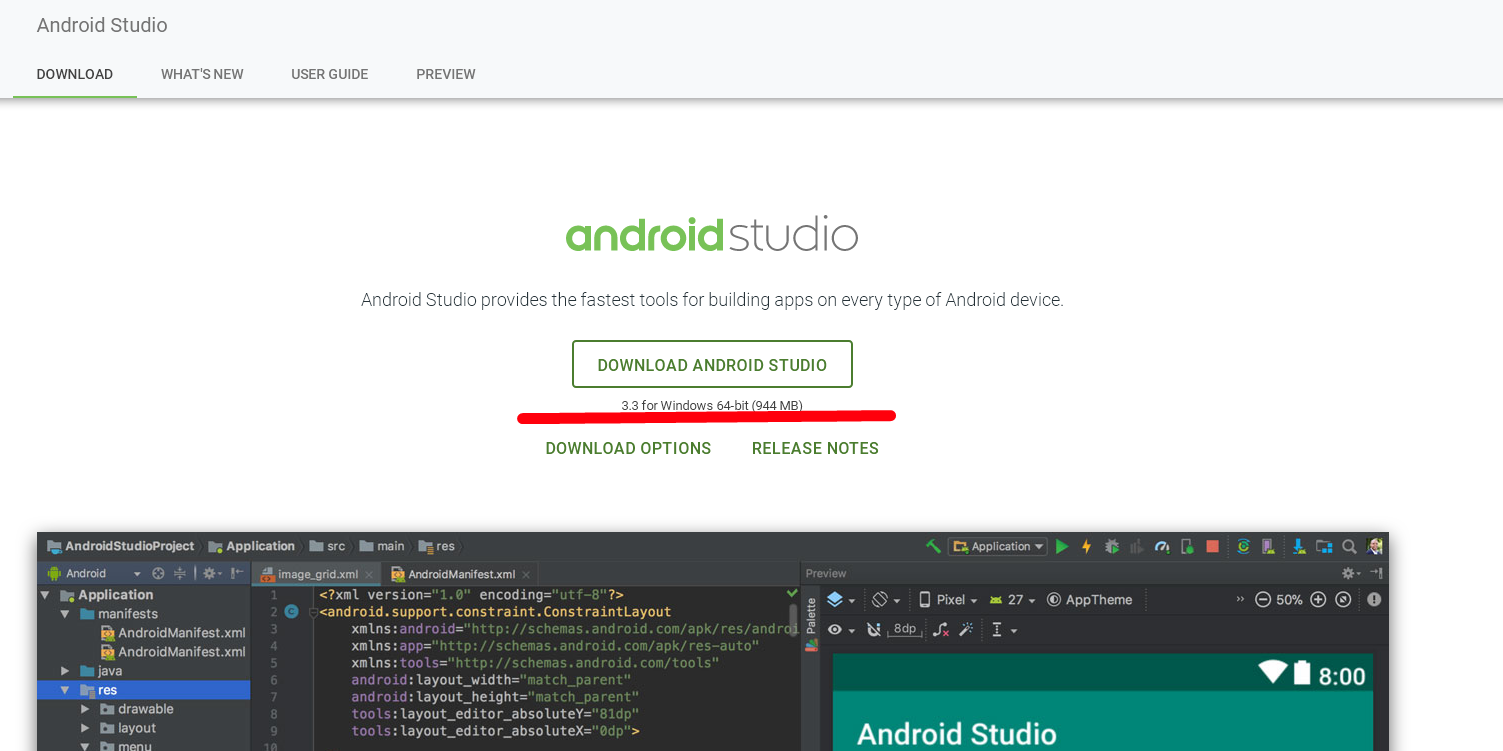1503x751 pixels.
Task: Click the class gutter icon on line 2
Action: 291,611
